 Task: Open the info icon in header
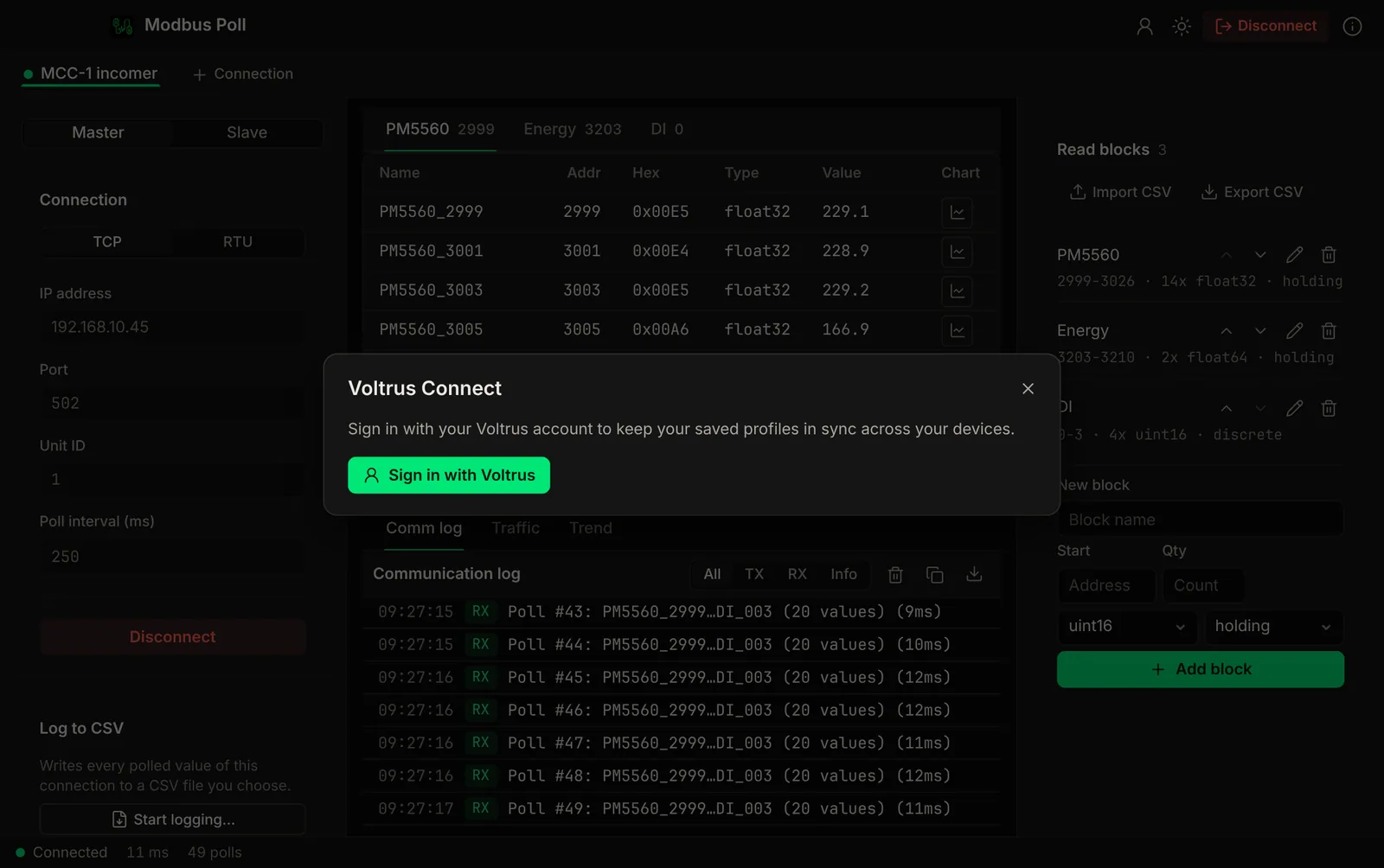tap(1352, 27)
